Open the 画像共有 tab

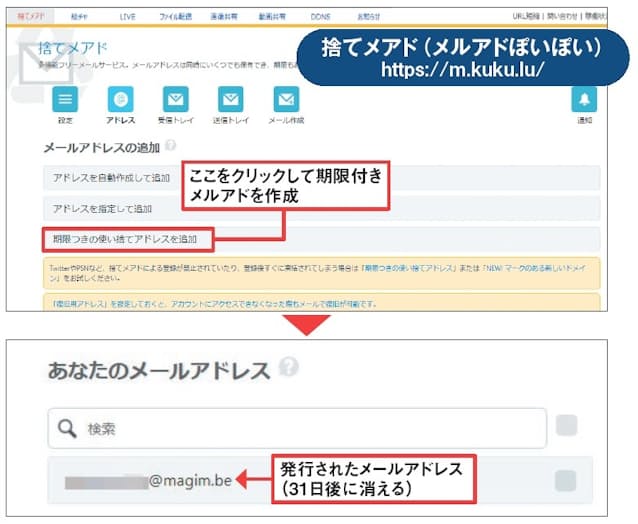point(224,17)
